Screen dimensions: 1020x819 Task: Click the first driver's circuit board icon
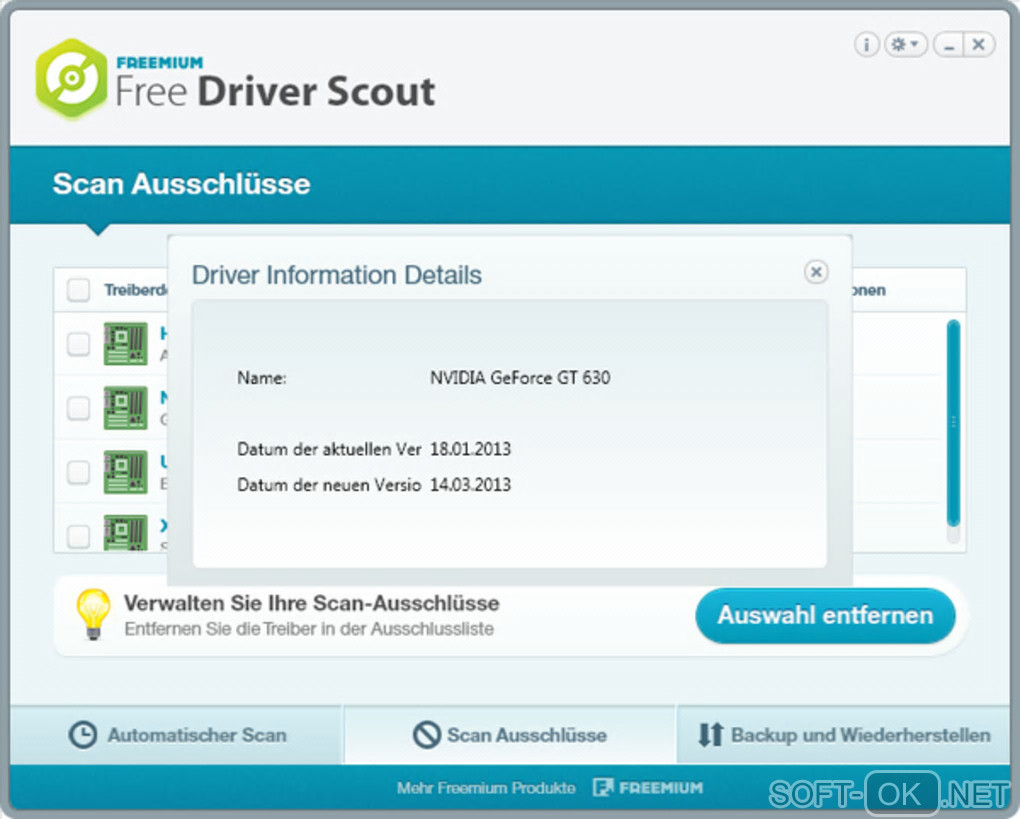pyautogui.click(x=126, y=343)
